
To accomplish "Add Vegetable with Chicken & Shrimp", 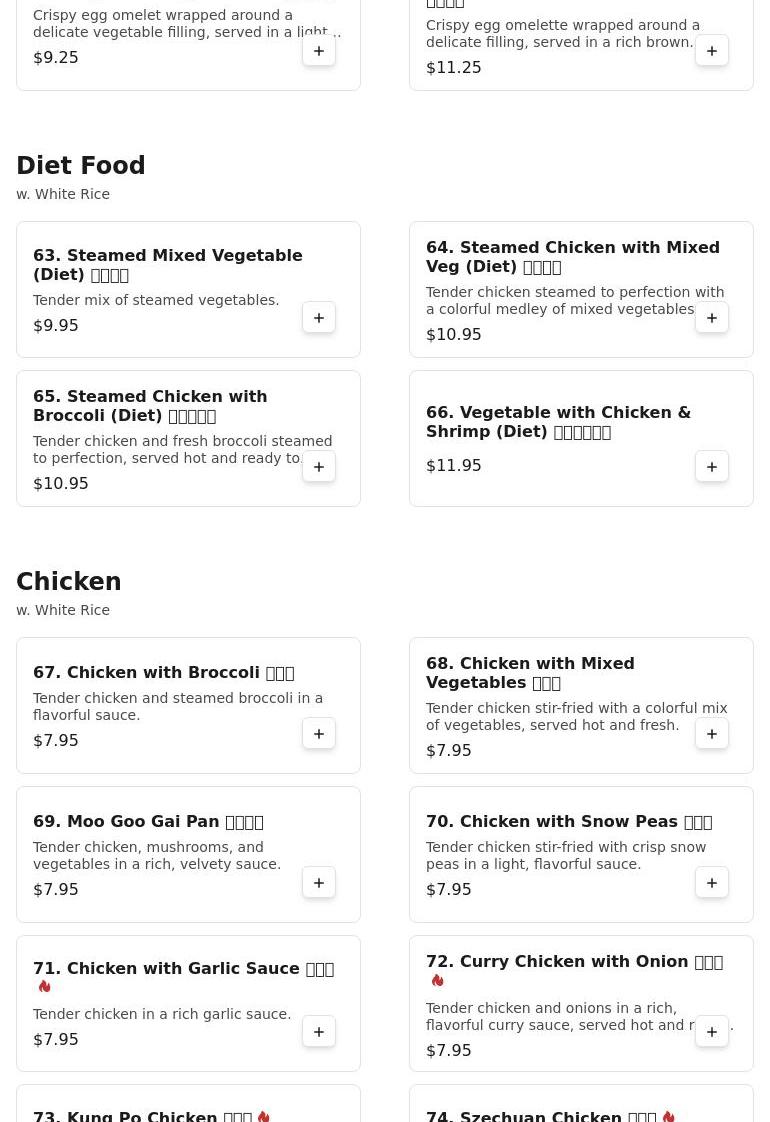I will (712, 467).
